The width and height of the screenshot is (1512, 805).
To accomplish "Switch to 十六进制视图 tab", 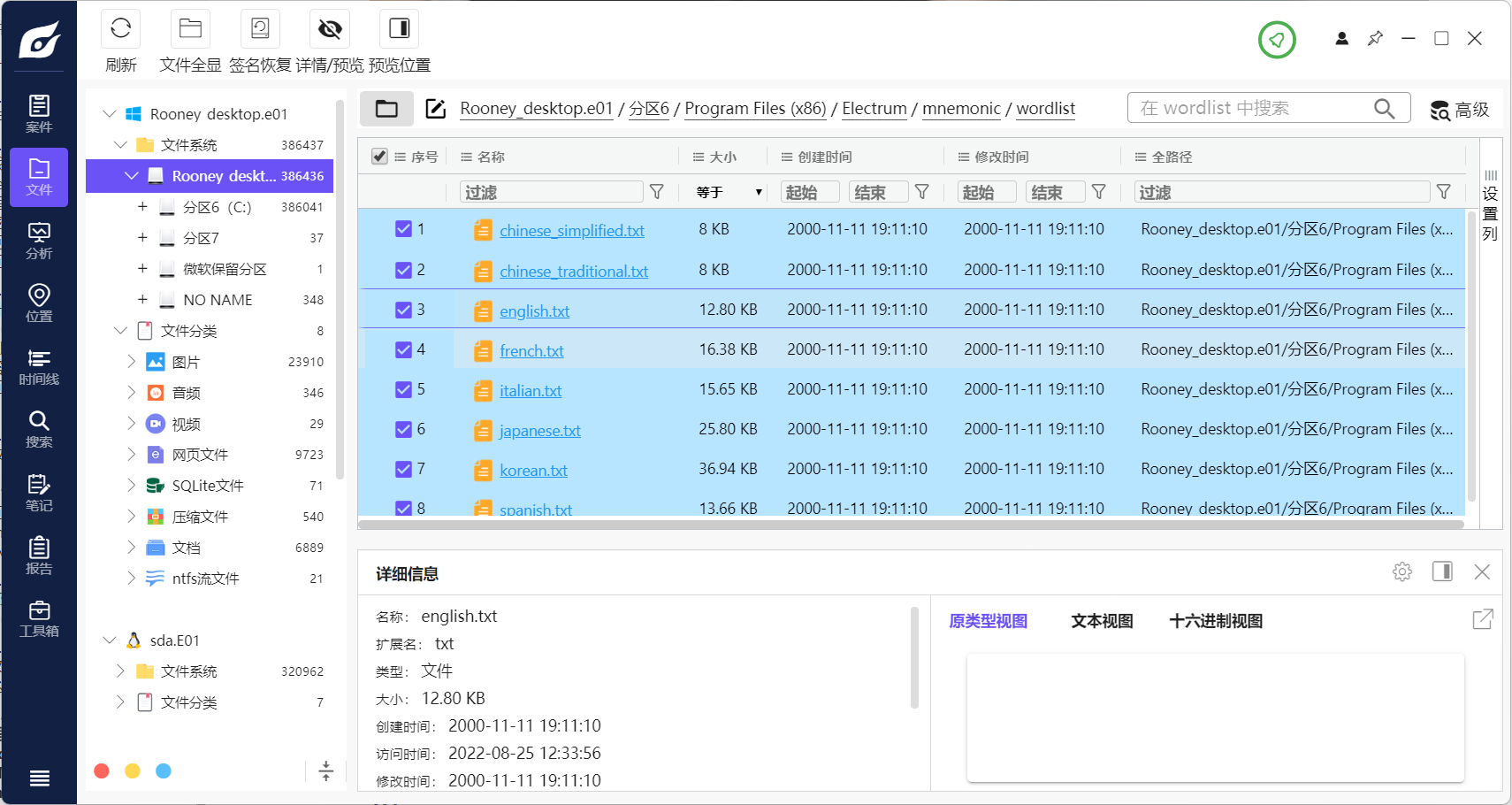I will point(1216,621).
